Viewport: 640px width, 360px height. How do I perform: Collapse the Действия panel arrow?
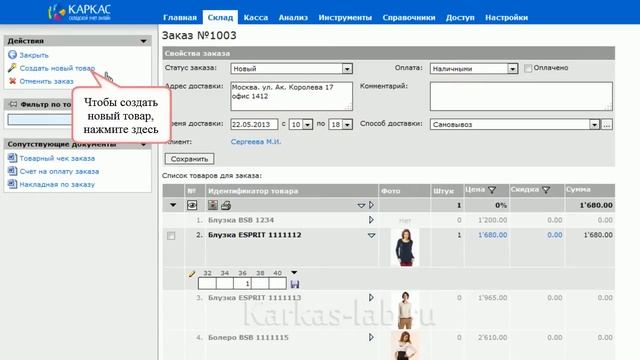(x=143, y=41)
